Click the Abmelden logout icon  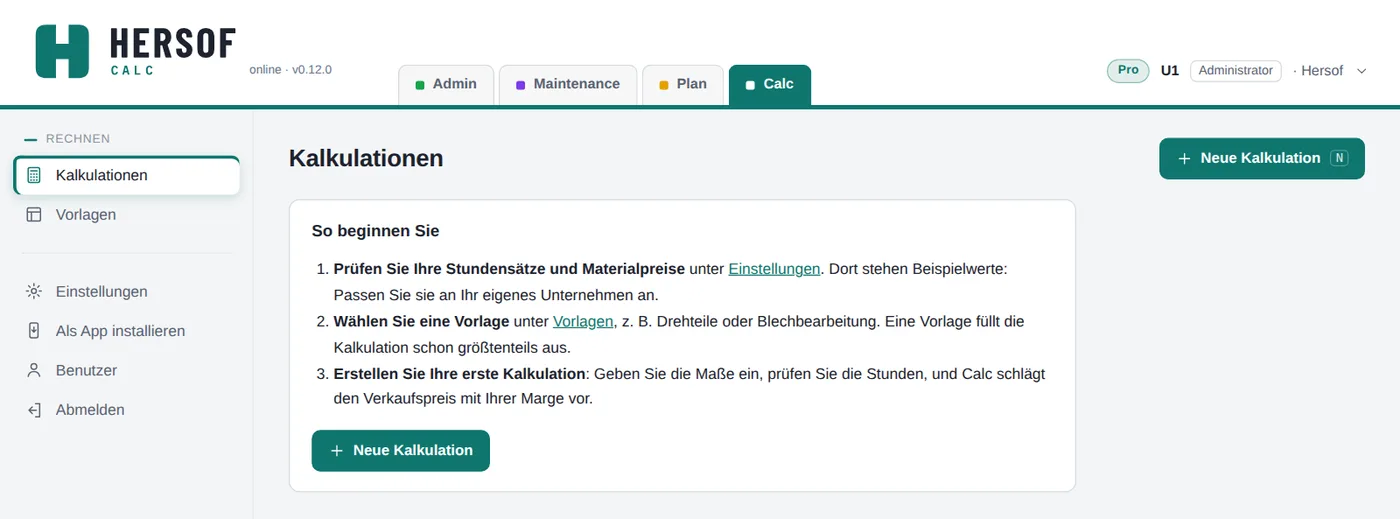click(34, 410)
